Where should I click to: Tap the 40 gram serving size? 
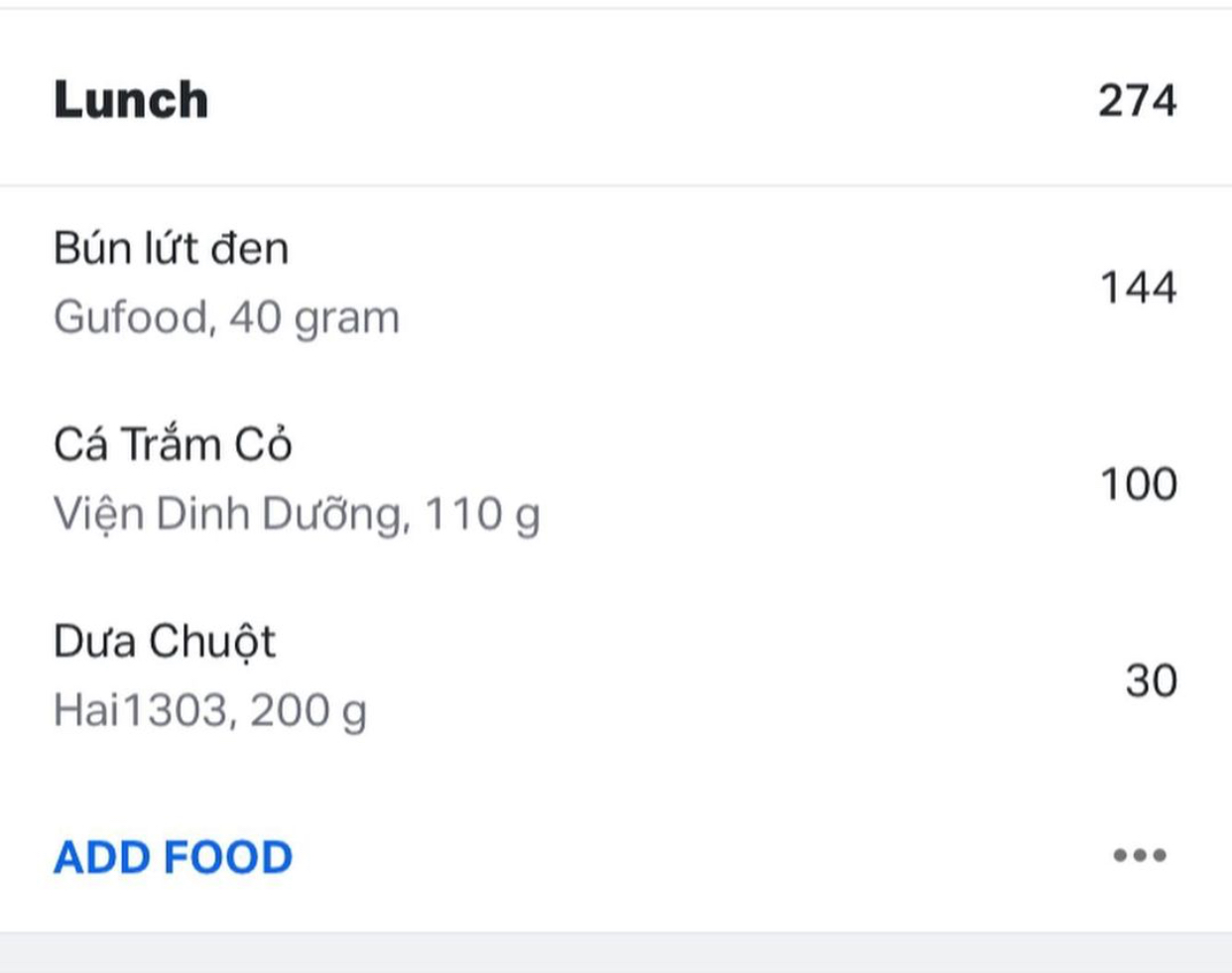tap(314, 318)
